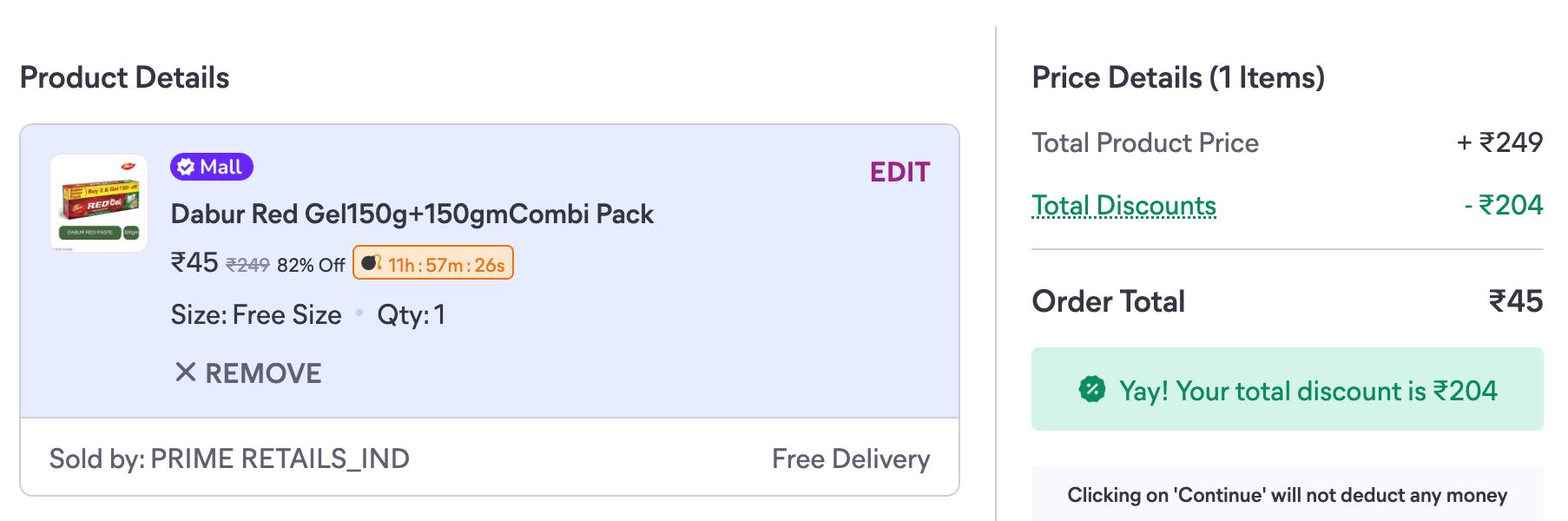Click the Qty: 1 quantity label
The width and height of the screenshot is (1568, 521).
(x=411, y=314)
